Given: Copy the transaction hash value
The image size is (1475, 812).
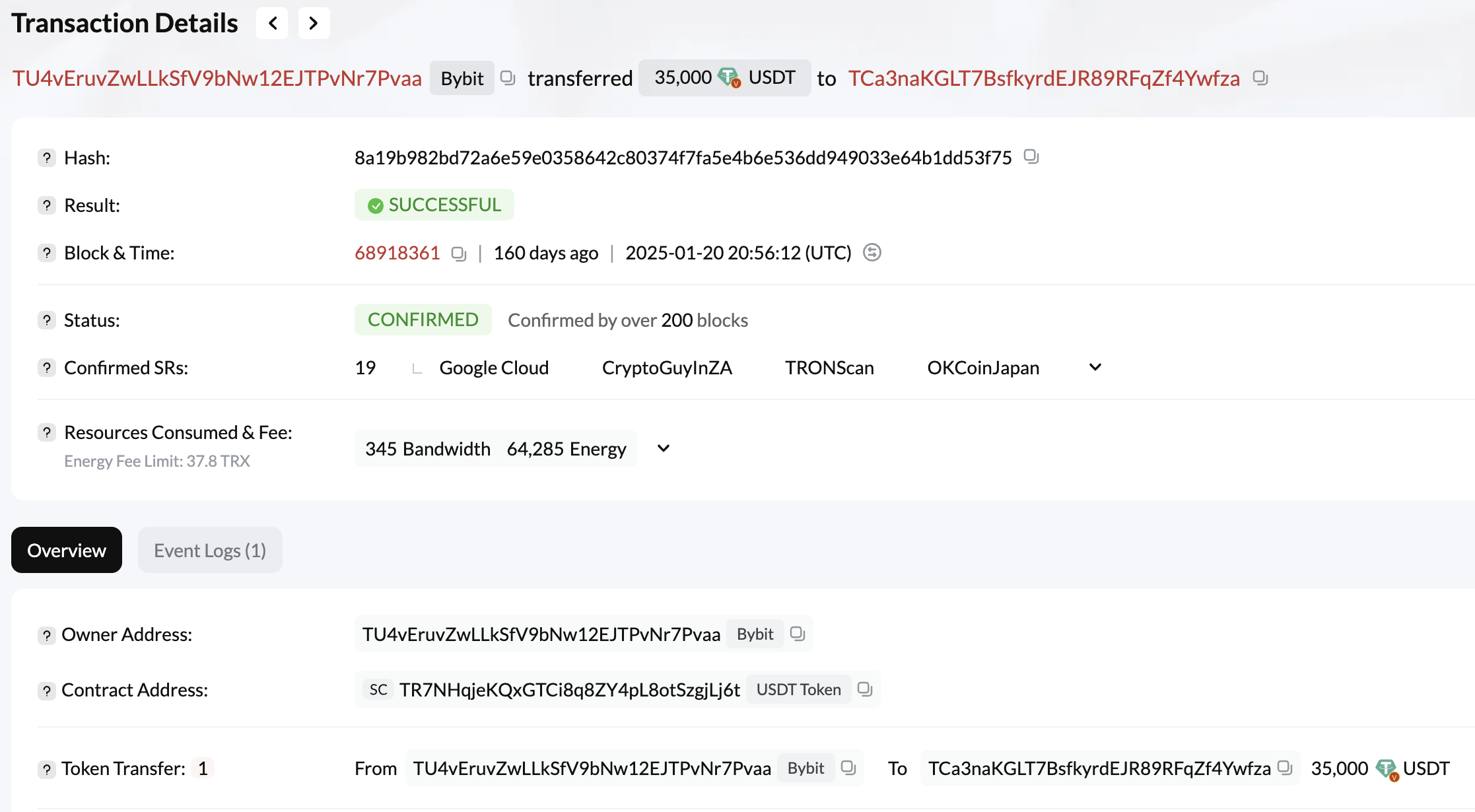Looking at the screenshot, I should [x=1031, y=157].
